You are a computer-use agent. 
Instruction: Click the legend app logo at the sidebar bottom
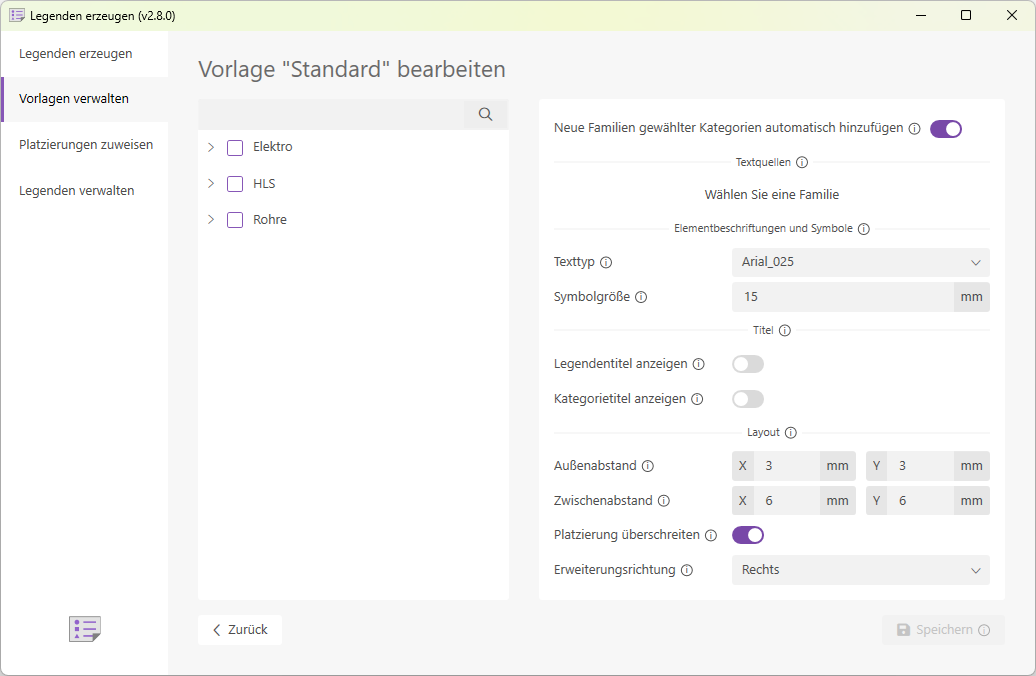point(84,628)
